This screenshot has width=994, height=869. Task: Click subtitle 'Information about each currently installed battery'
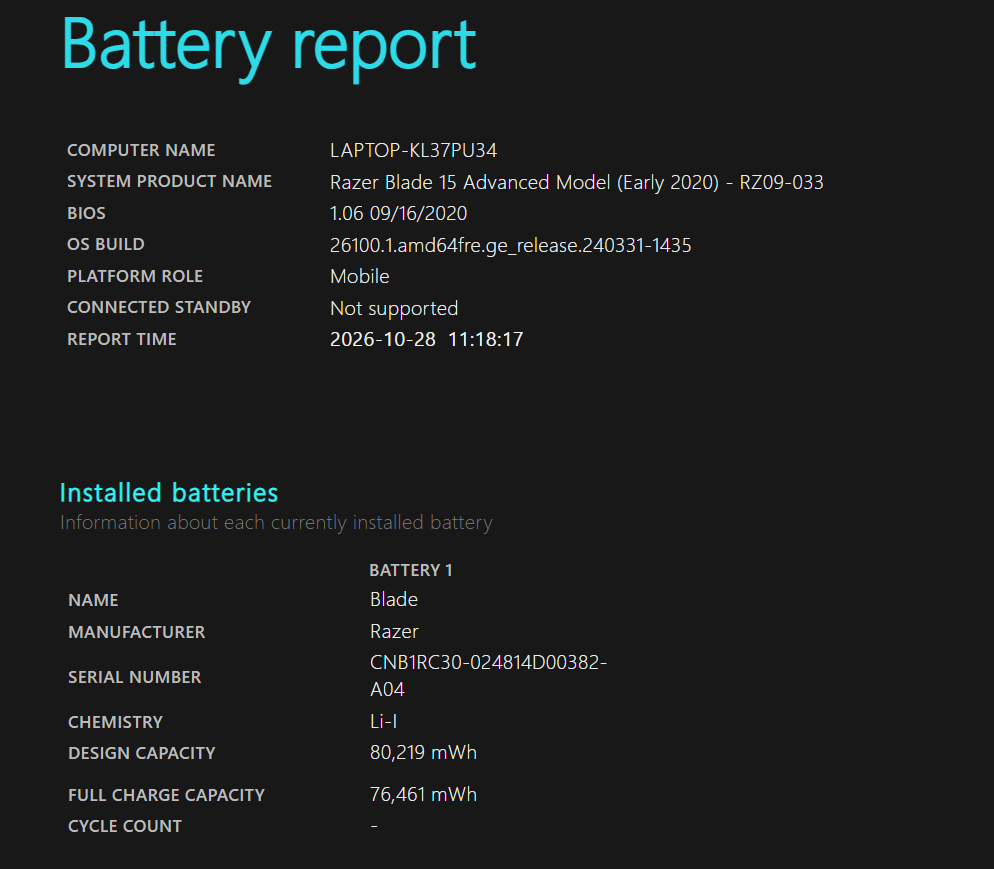point(276,523)
